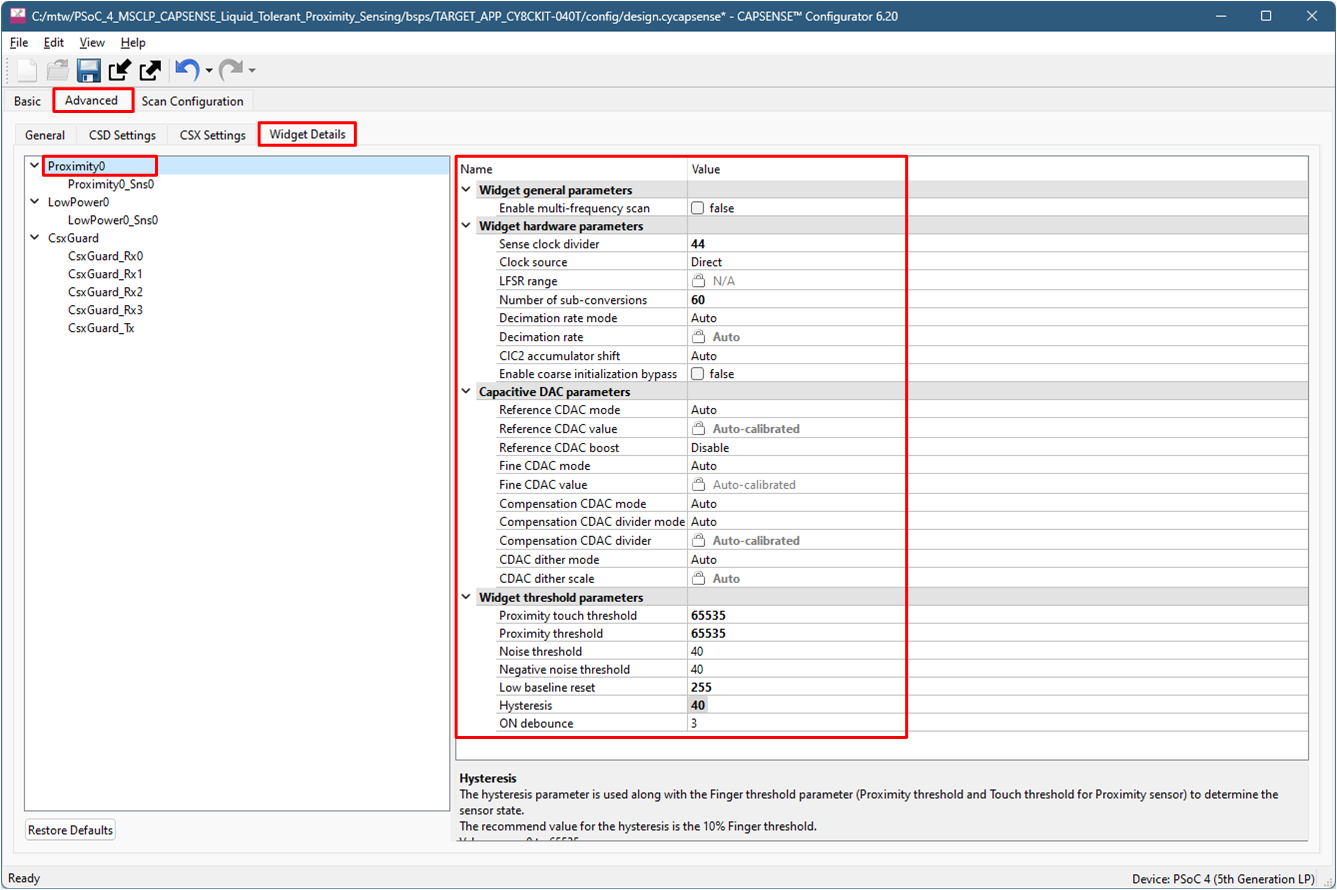Collapse the Proximity0 tree node
Screen dimensions: 1337x890
(35, 166)
